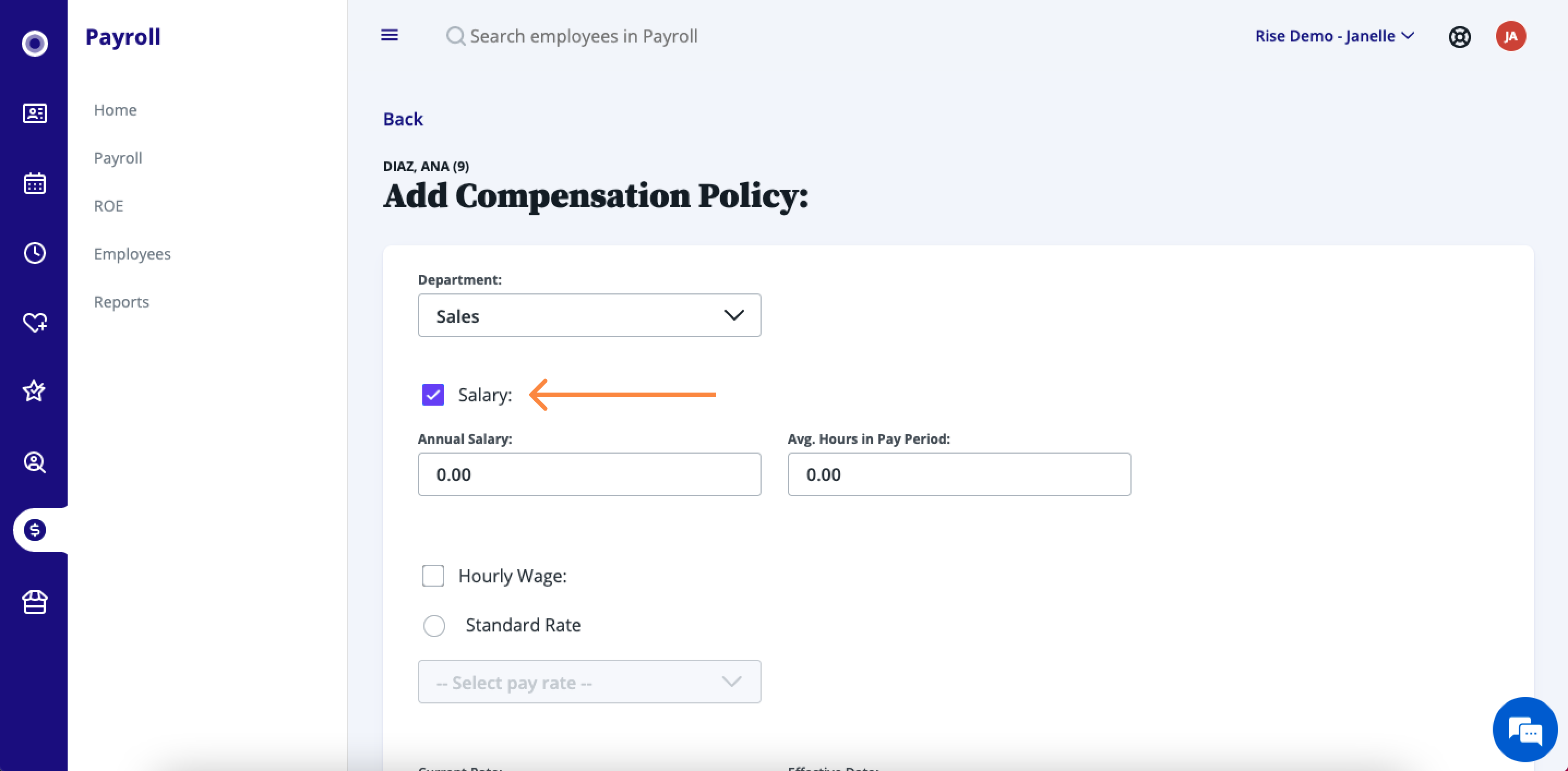Open Reports in Payroll menu
The width and height of the screenshot is (1568, 771).
pyautogui.click(x=121, y=302)
